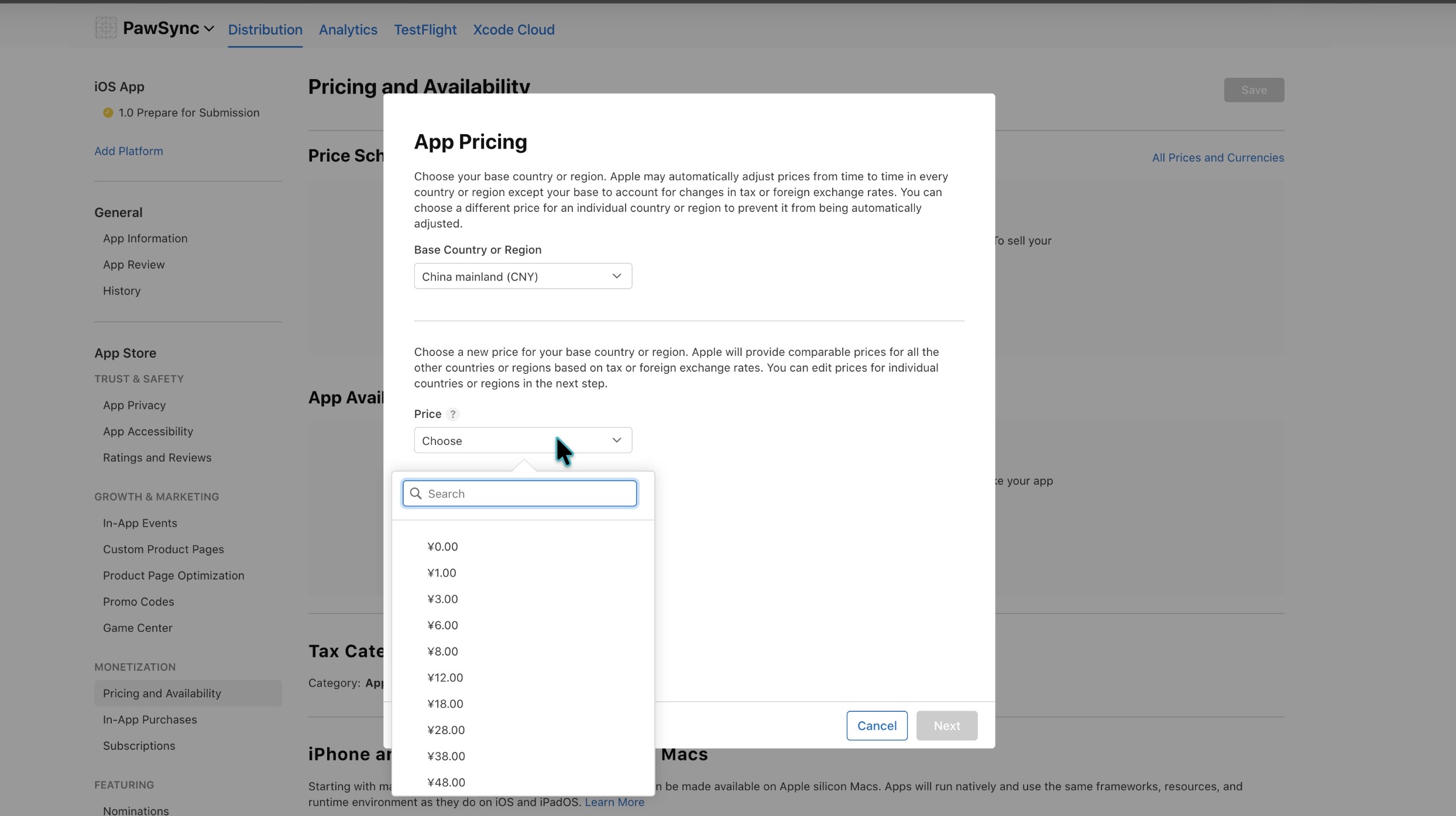1456x816 pixels.
Task: Switch to the Distribution tab
Action: tap(265, 29)
